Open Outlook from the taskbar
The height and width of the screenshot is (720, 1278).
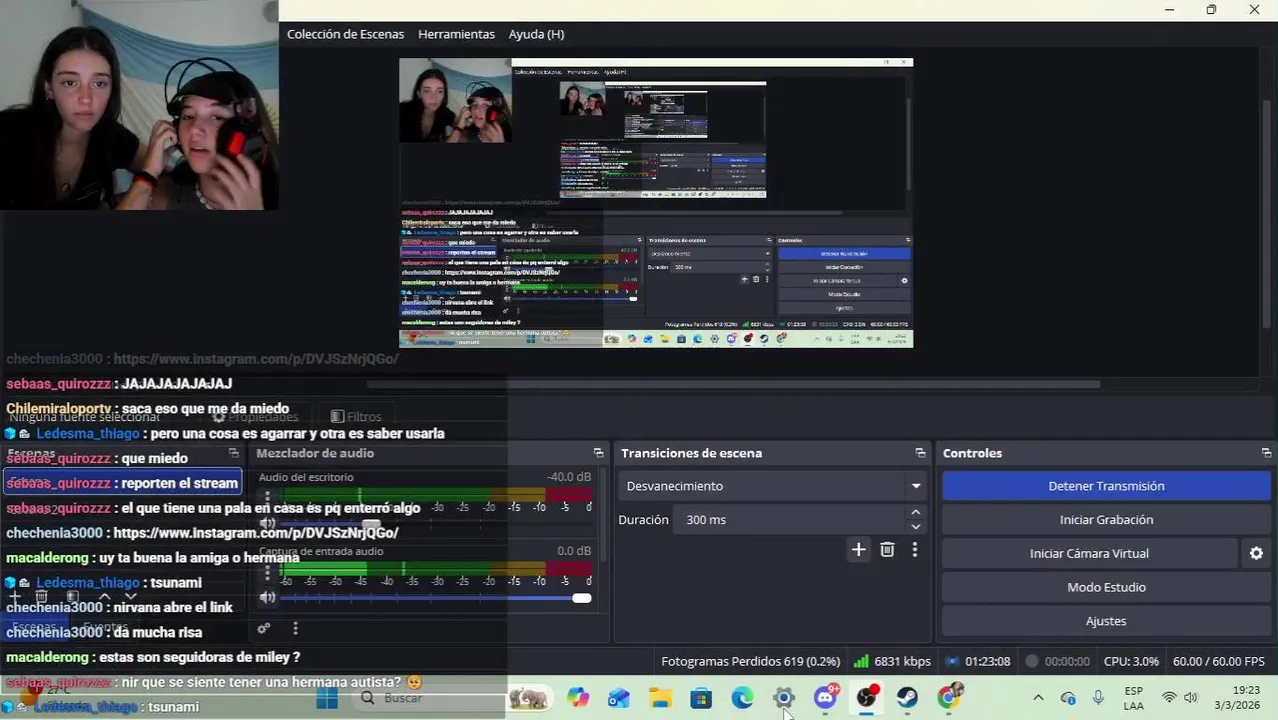point(619,697)
